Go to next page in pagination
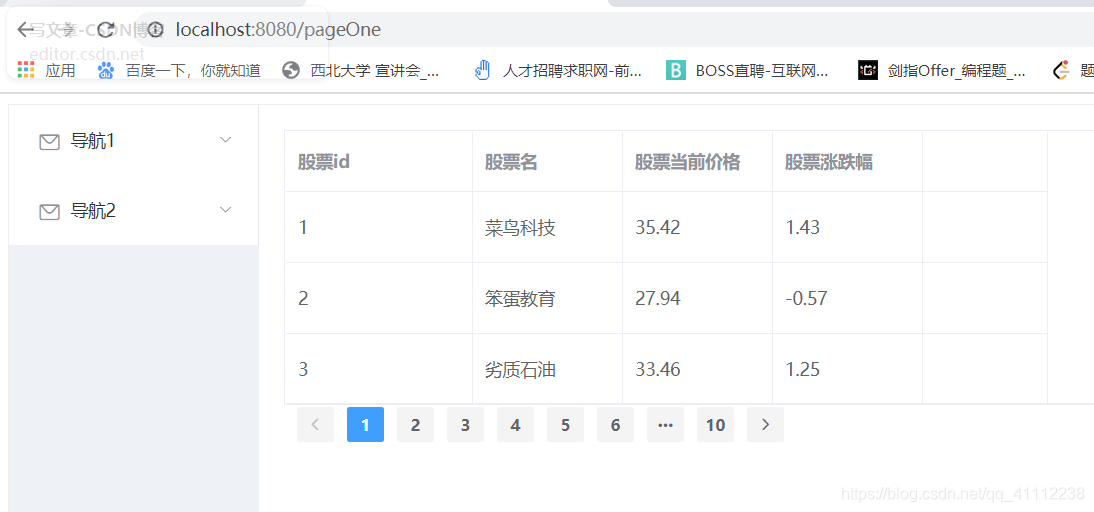 click(x=765, y=425)
